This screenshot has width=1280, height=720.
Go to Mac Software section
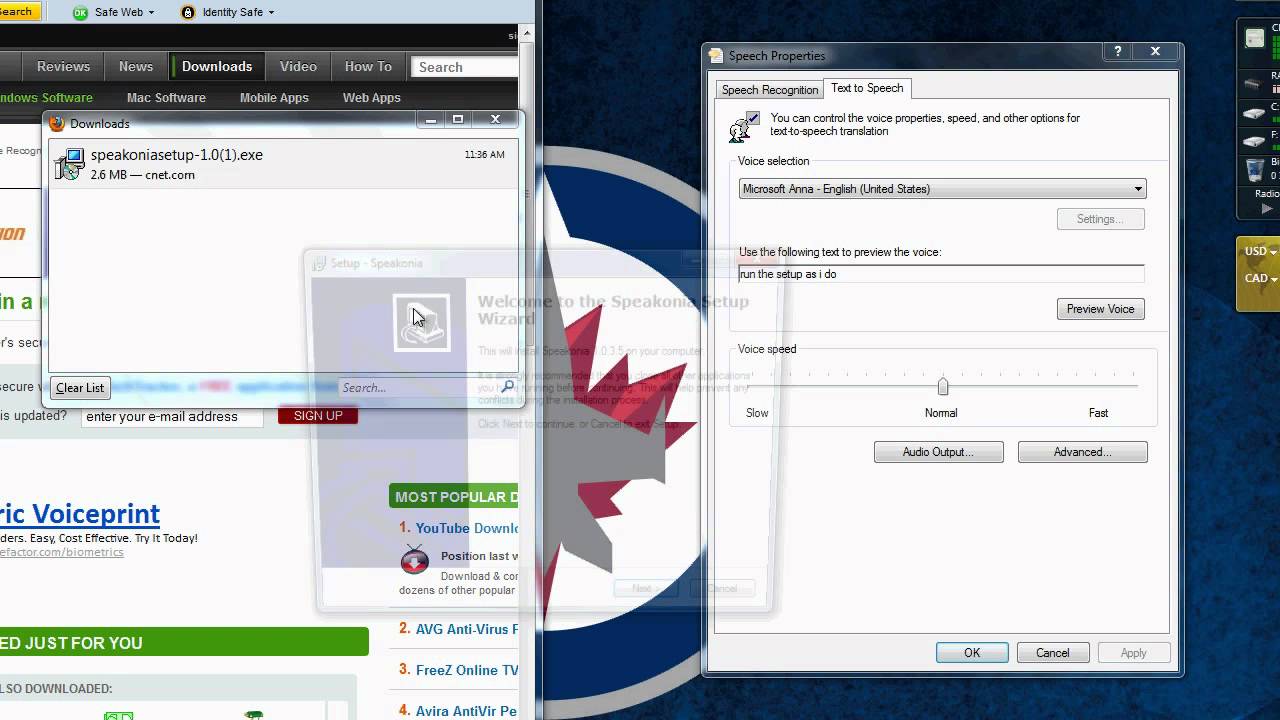pos(166,98)
